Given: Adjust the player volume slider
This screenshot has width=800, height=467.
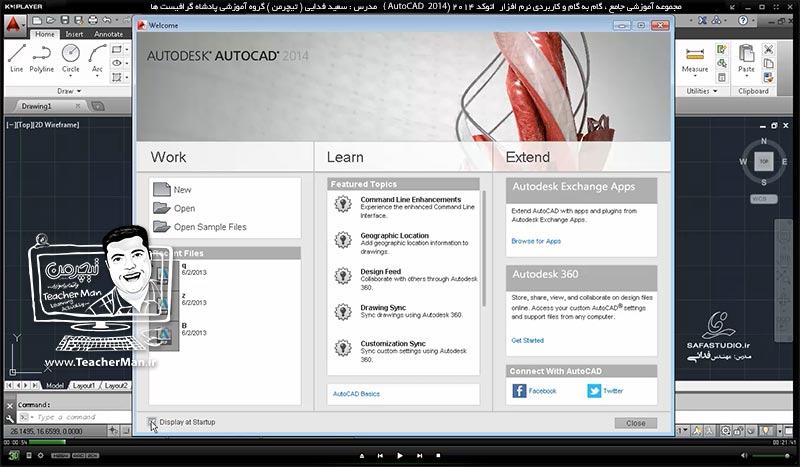Looking at the screenshot, I should [x=770, y=455].
